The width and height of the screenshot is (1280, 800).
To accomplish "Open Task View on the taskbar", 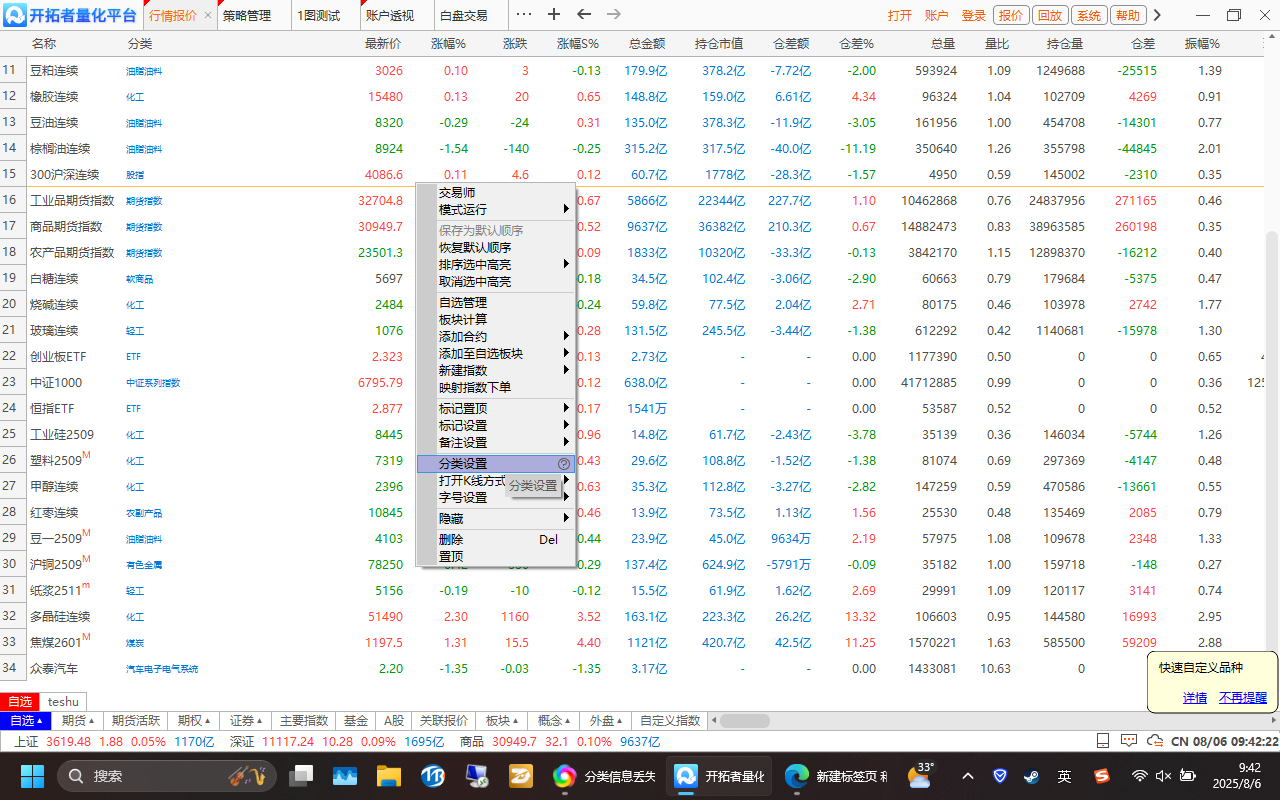I will [300, 776].
